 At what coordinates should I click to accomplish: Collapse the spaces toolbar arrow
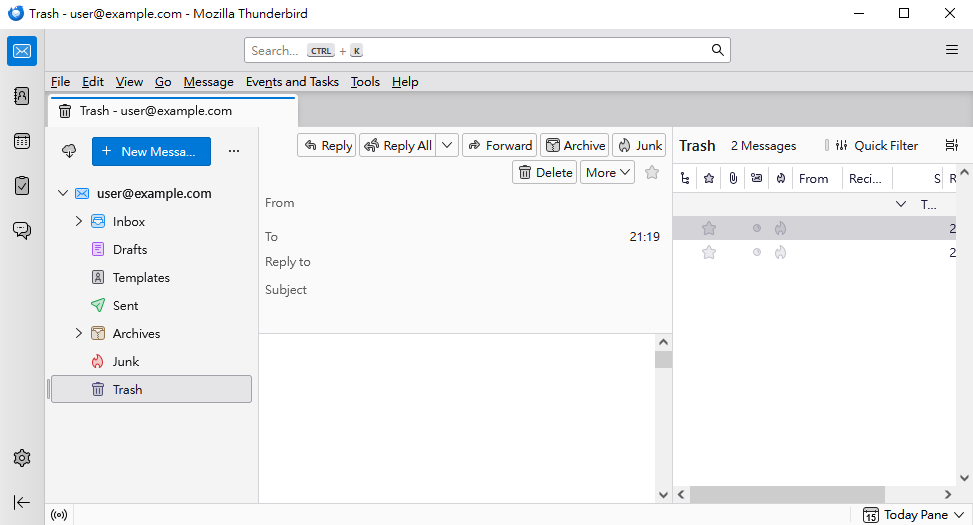click(22, 502)
